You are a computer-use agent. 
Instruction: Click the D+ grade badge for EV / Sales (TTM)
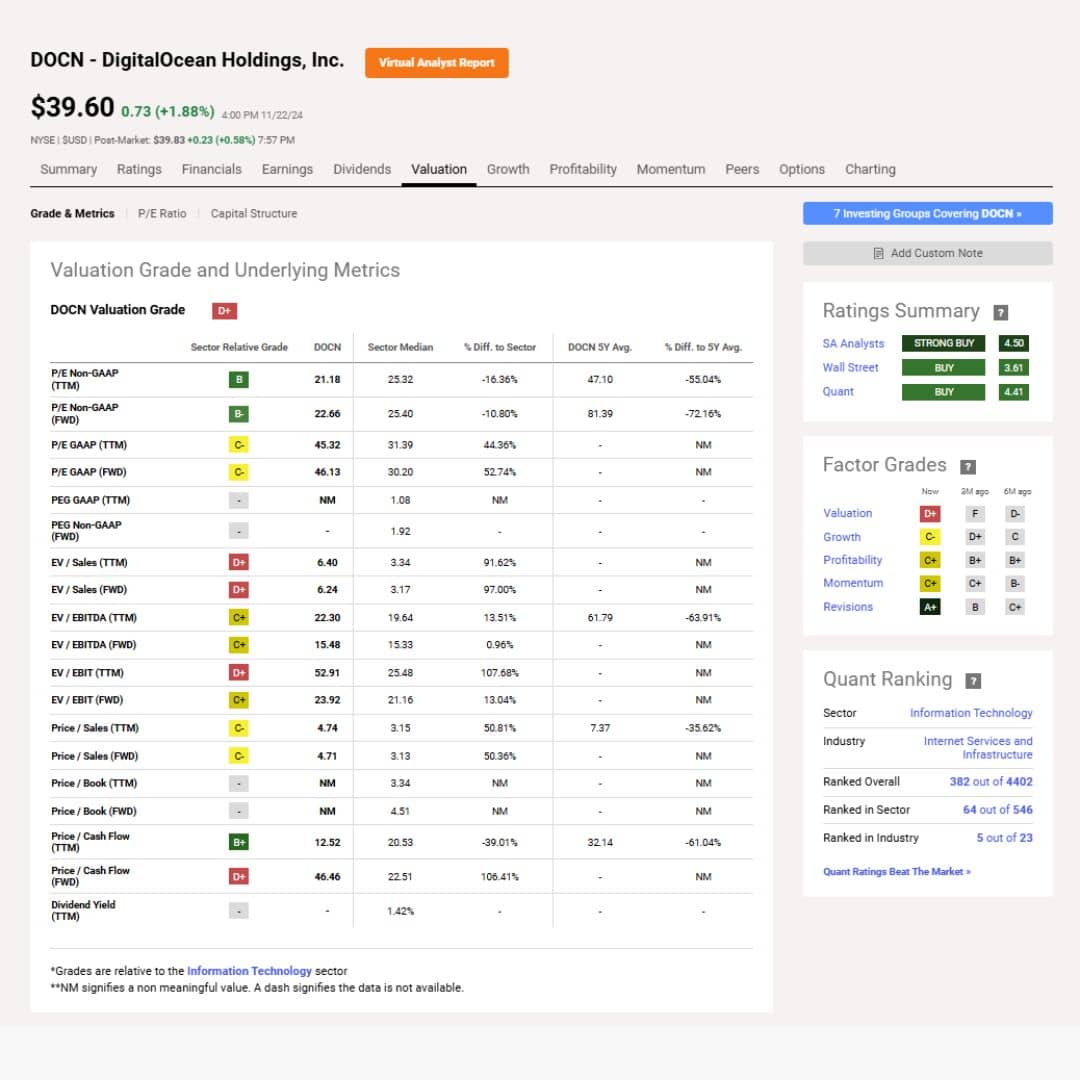pyautogui.click(x=239, y=563)
